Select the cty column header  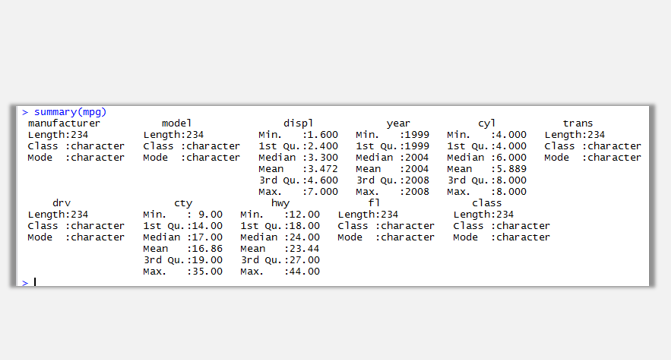183,203
